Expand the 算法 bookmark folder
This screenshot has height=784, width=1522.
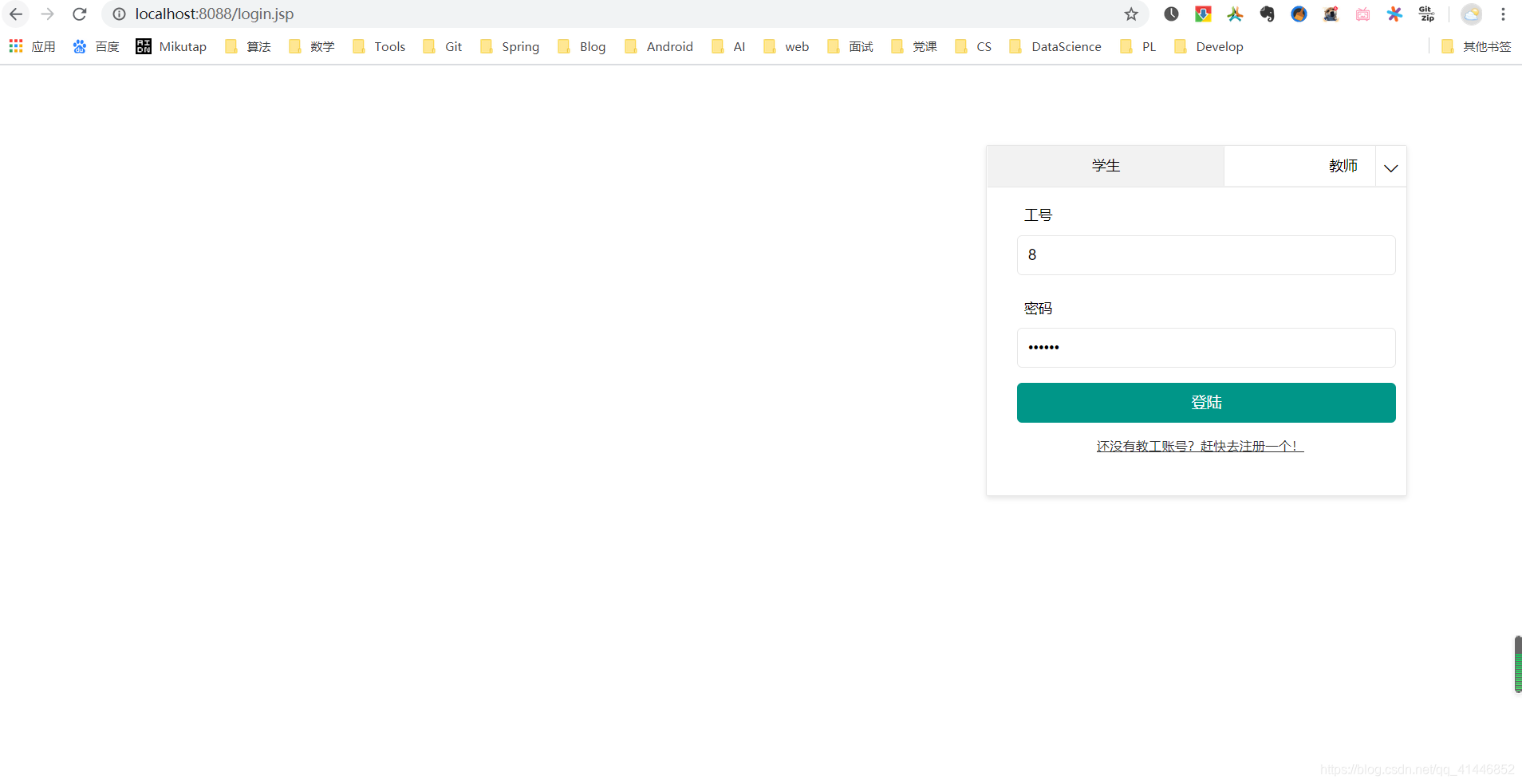pos(248,46)
